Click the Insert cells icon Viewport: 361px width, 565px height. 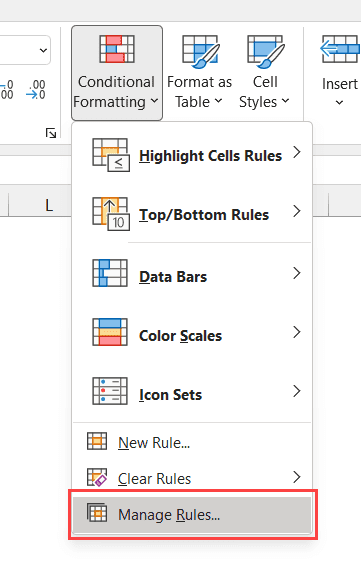340,49
